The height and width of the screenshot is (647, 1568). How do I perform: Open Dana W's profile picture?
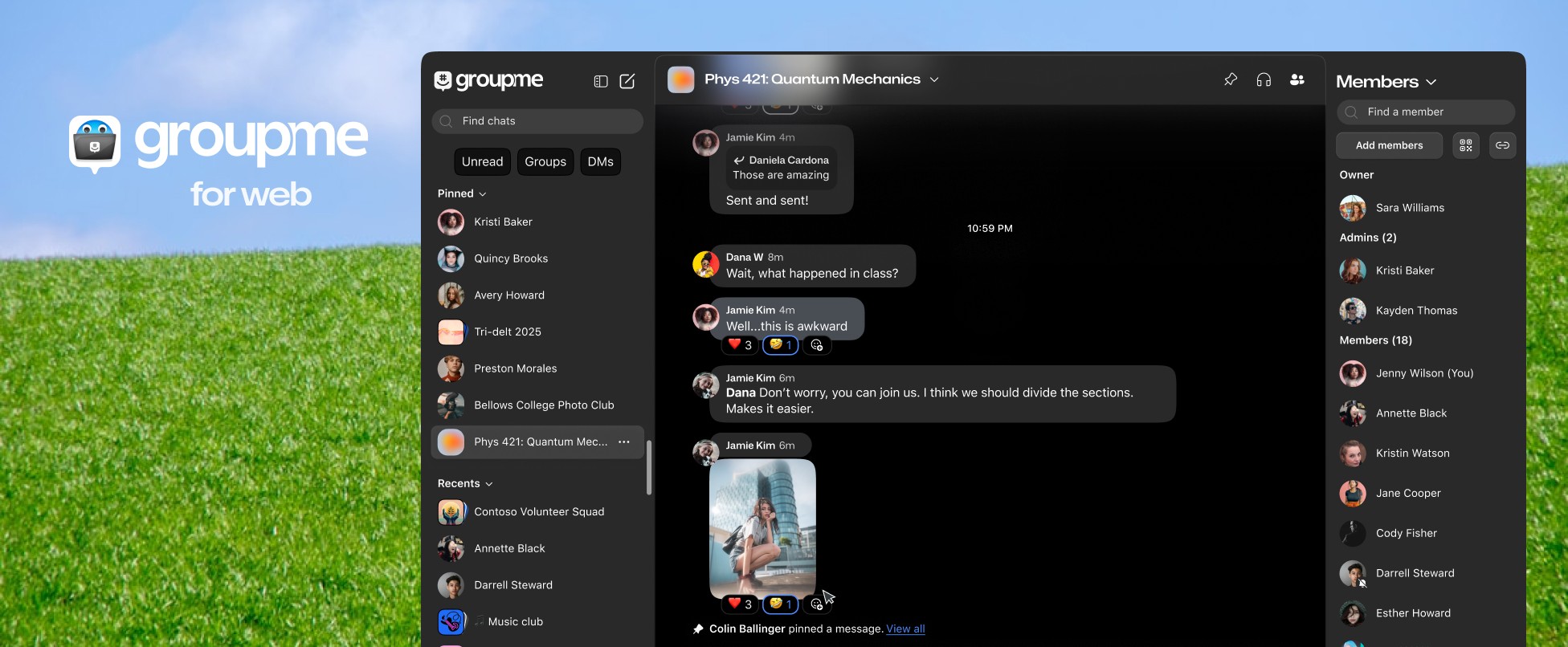[705, 263]
